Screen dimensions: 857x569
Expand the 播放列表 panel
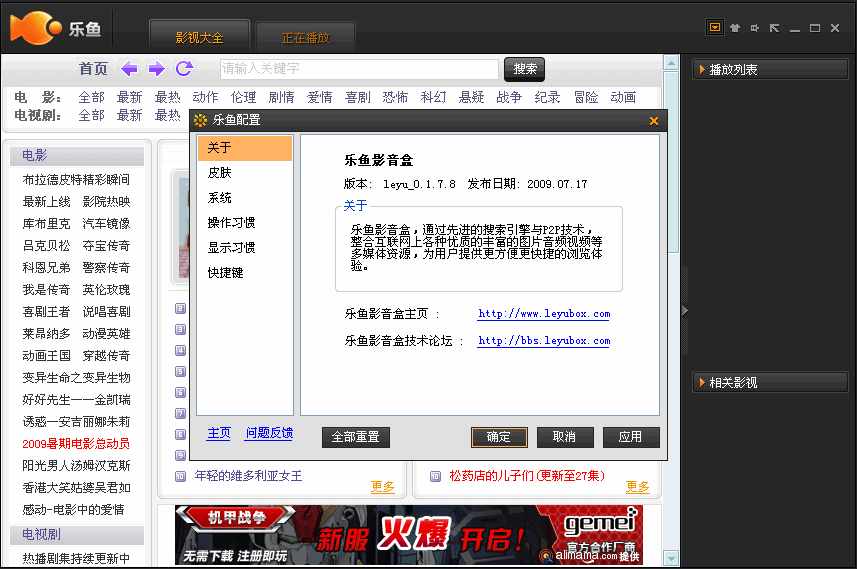[x=770, y=69]
